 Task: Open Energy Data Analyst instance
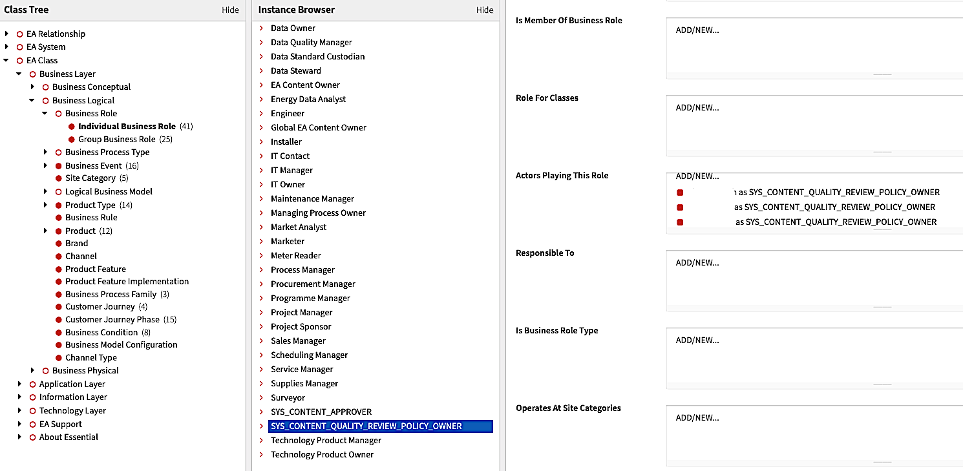pos(308,99)
